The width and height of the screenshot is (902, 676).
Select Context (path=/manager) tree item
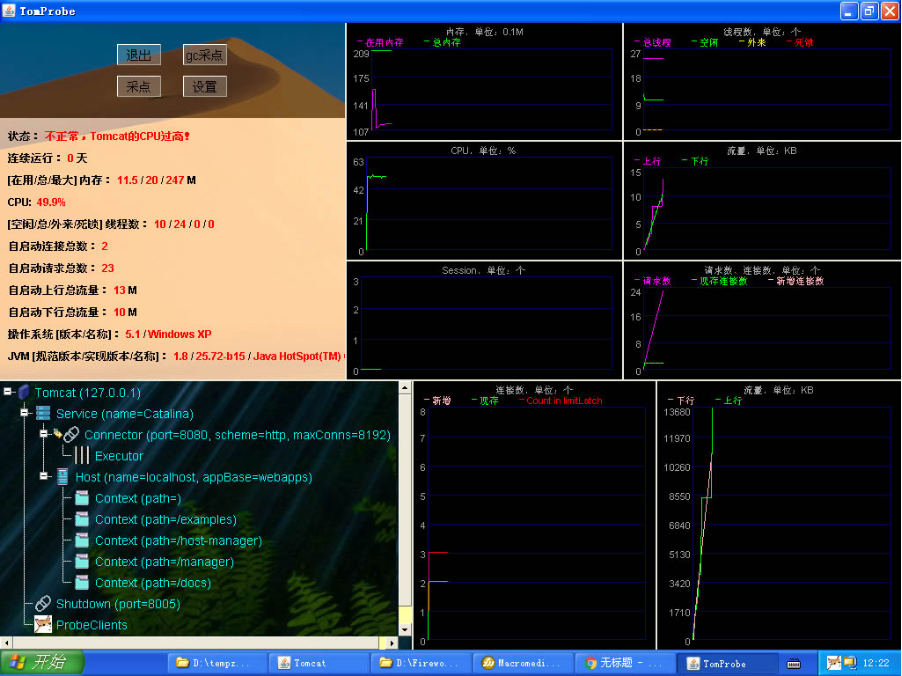(164, 562)
